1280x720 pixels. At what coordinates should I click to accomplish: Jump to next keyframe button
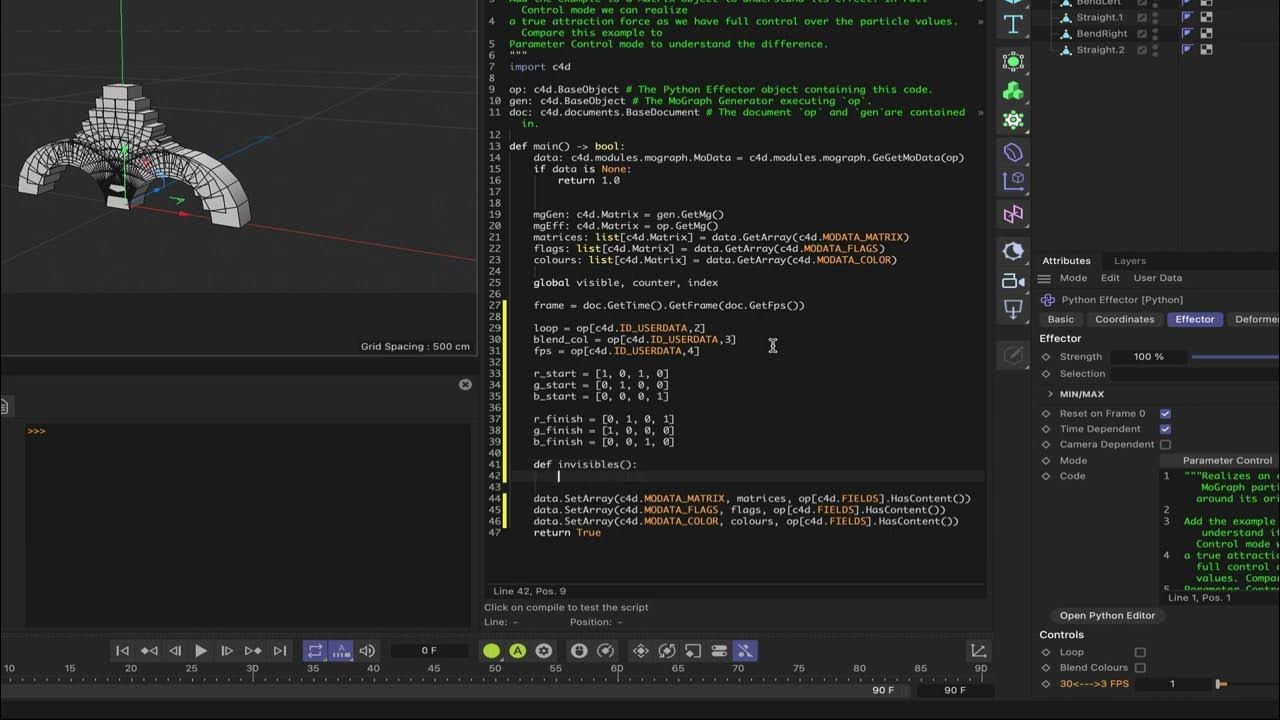tap(253, 651)
